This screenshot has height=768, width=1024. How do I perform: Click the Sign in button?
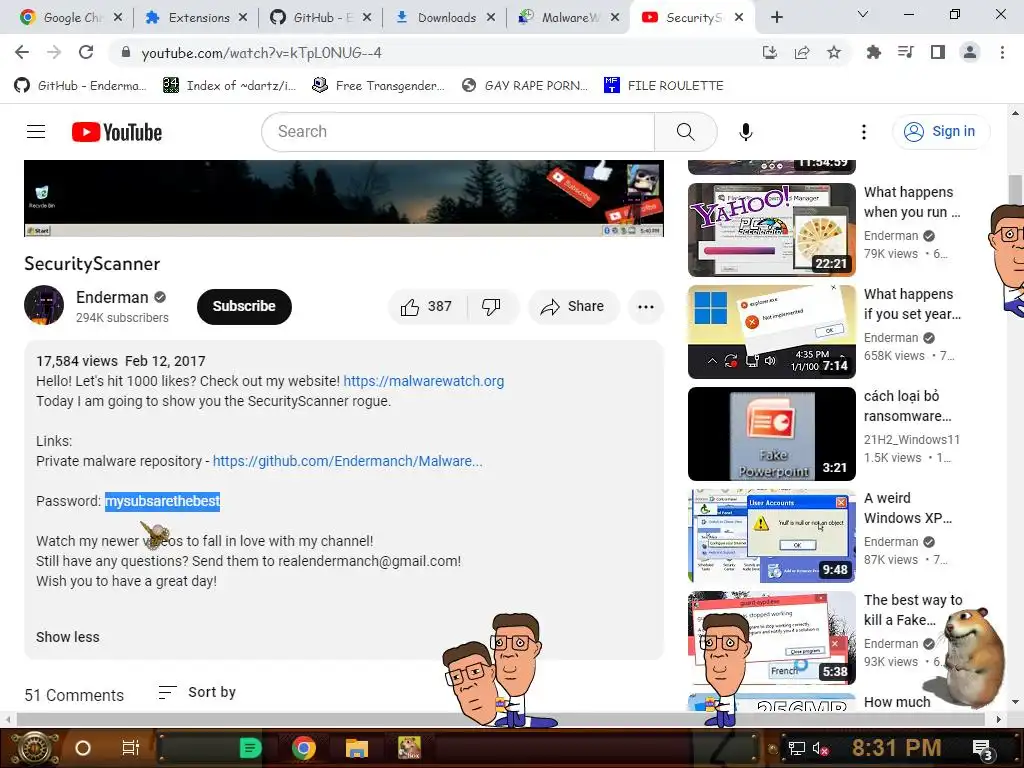tap(941, 131)
